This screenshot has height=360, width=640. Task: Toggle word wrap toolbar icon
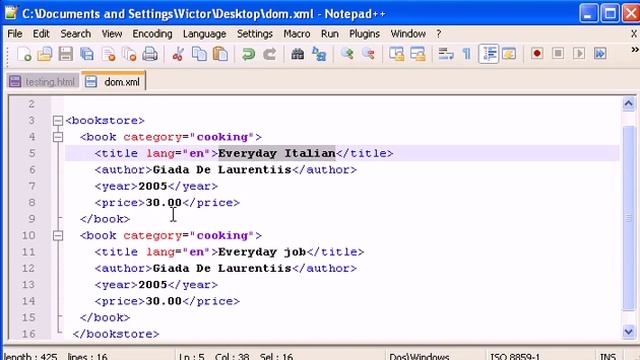click(x=446, y=54)
